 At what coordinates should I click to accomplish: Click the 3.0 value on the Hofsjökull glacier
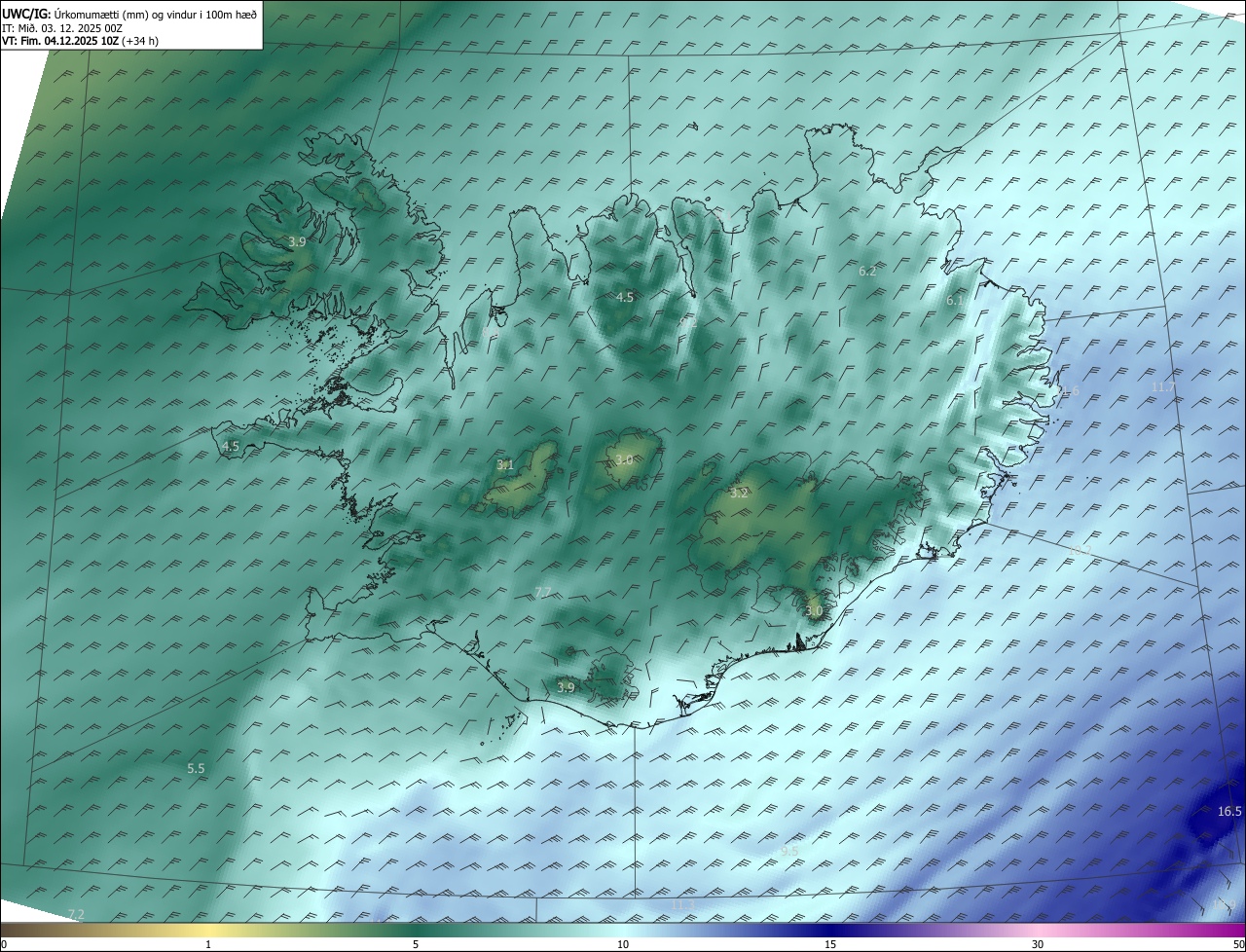(624, 460)
